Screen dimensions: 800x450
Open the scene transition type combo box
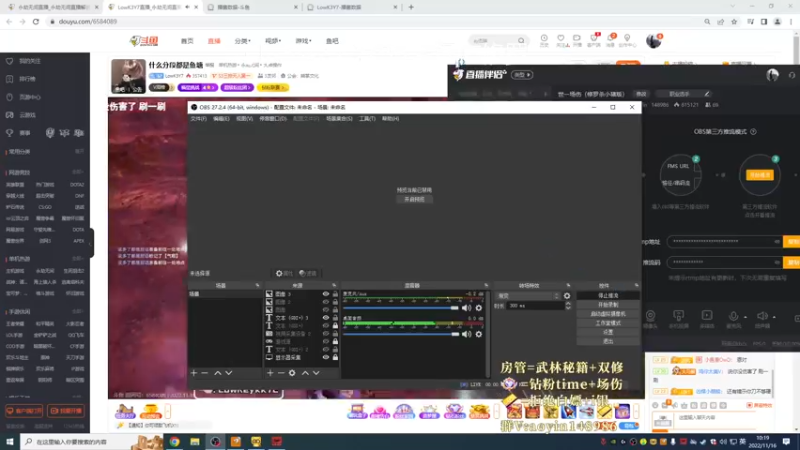coord(528,296)
